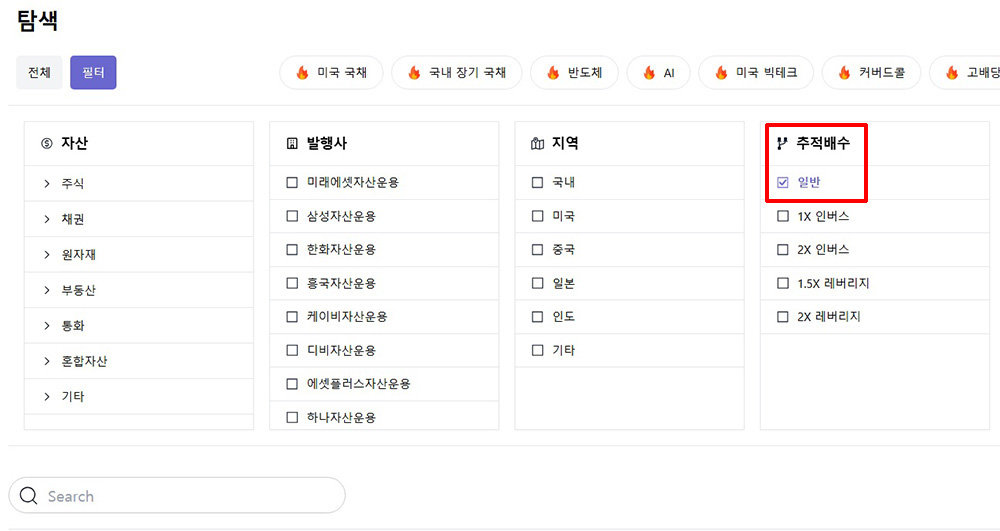Screen dimensions: 1000x531
Task: Check the 미래에셋자산운용 issuer checkbox
Action: tap(292, 182)
